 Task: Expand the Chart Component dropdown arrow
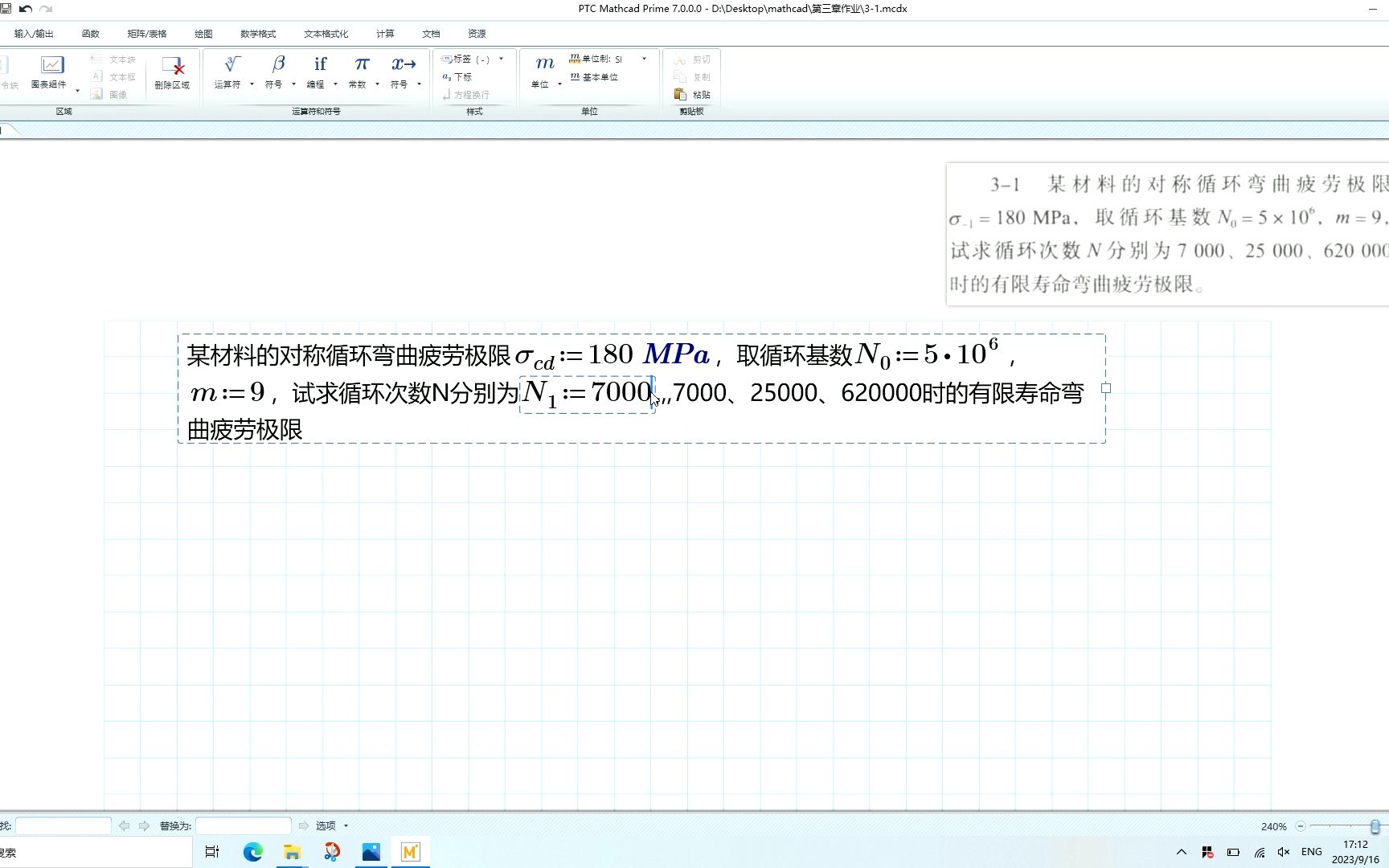pos(77,90)
